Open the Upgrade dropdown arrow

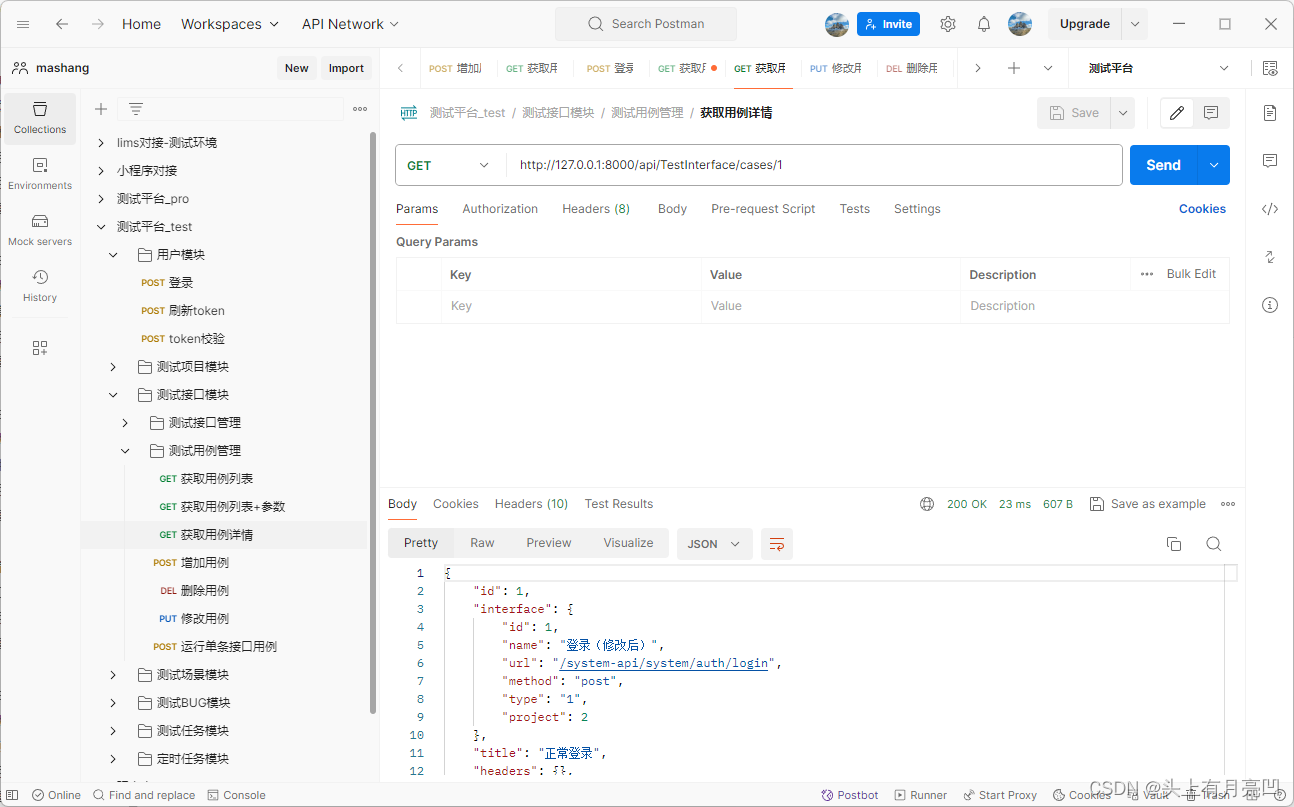1135,24
